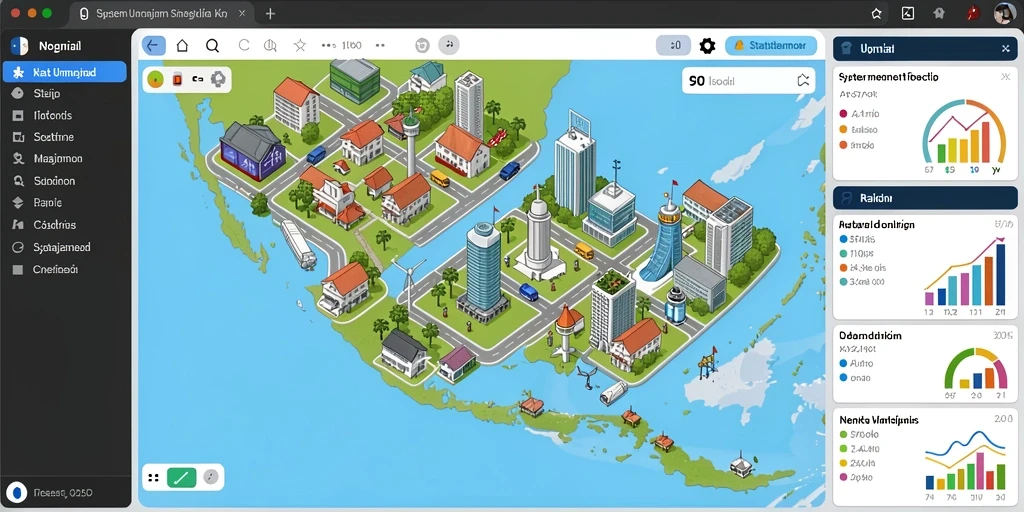Click the Maajomon sidebar icon
The image size is (1024, 512).
18,159
